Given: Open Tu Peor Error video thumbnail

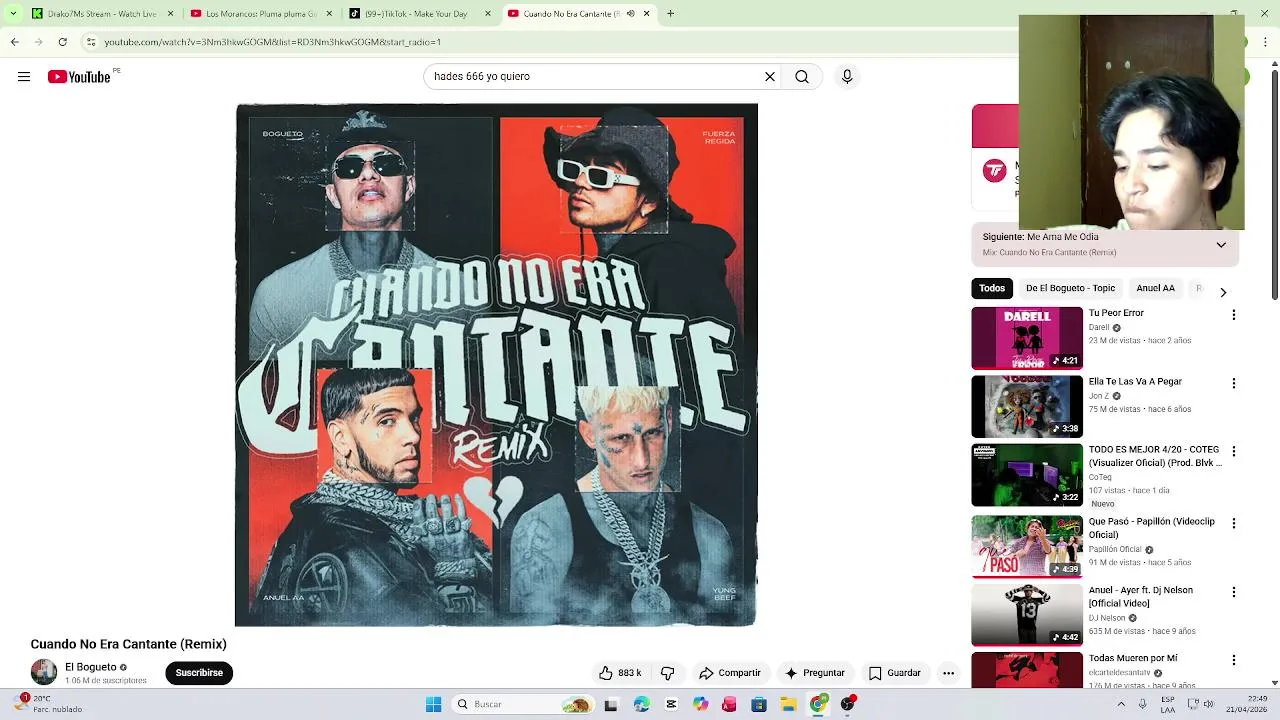Looking at the screenshot, I should coord(1027,338).
